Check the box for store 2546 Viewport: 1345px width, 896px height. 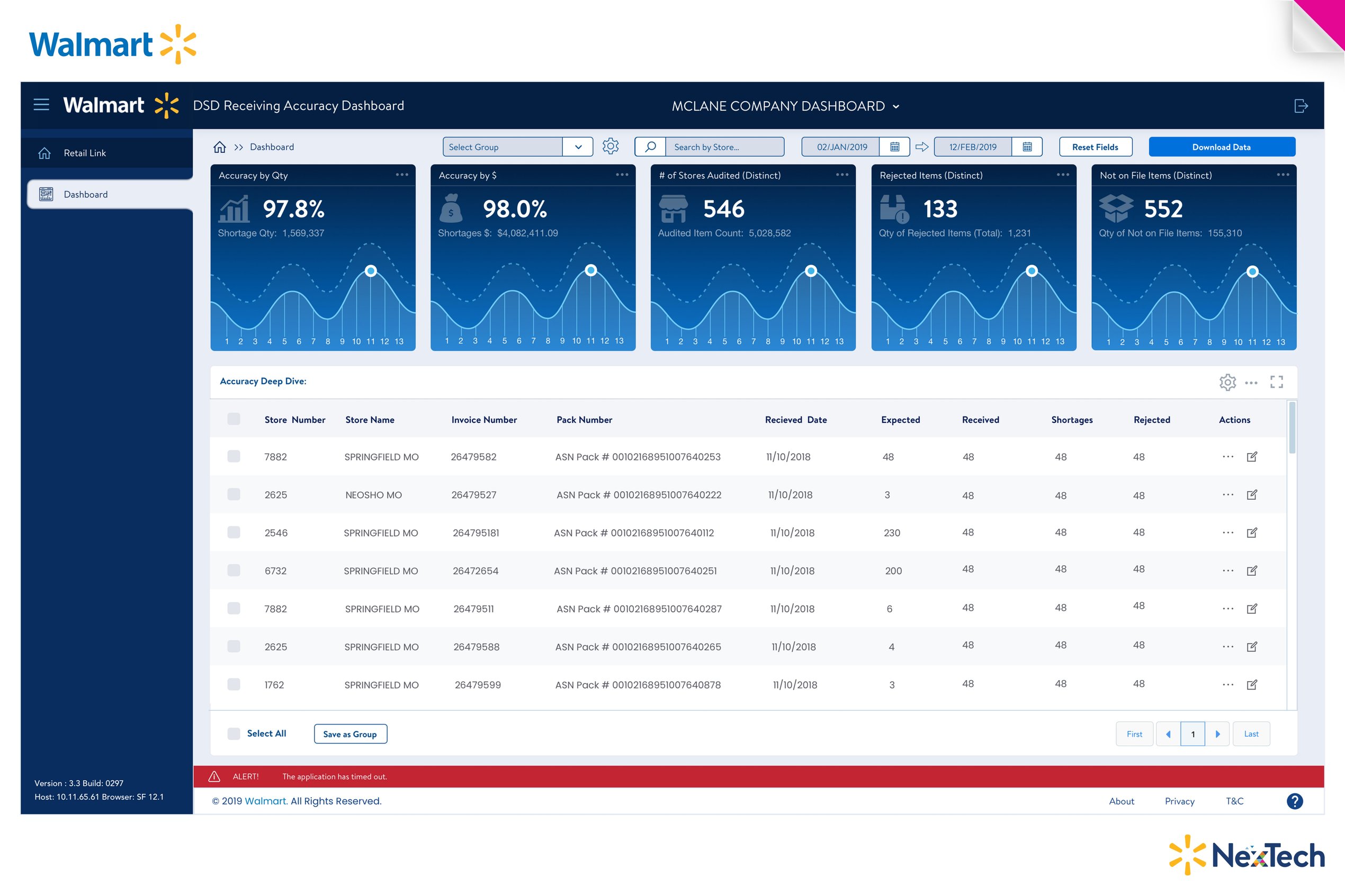click(x=234, y=532)
